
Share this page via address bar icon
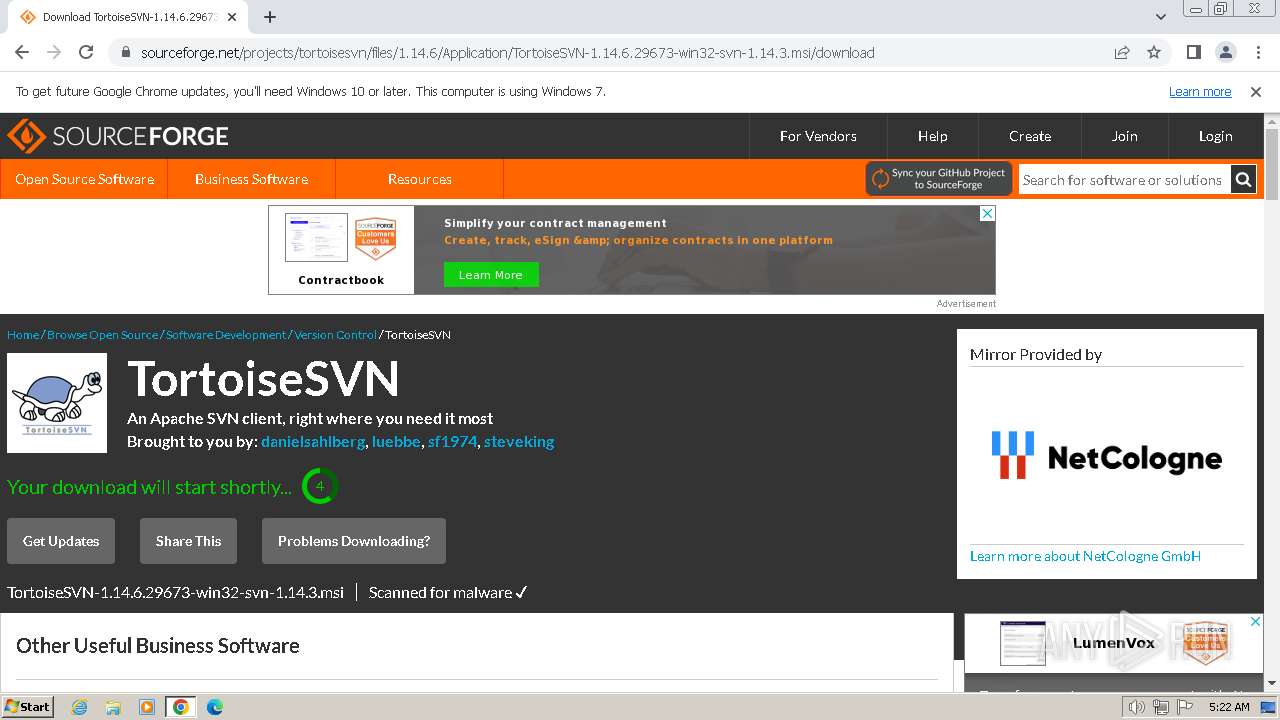point(1122,53)
